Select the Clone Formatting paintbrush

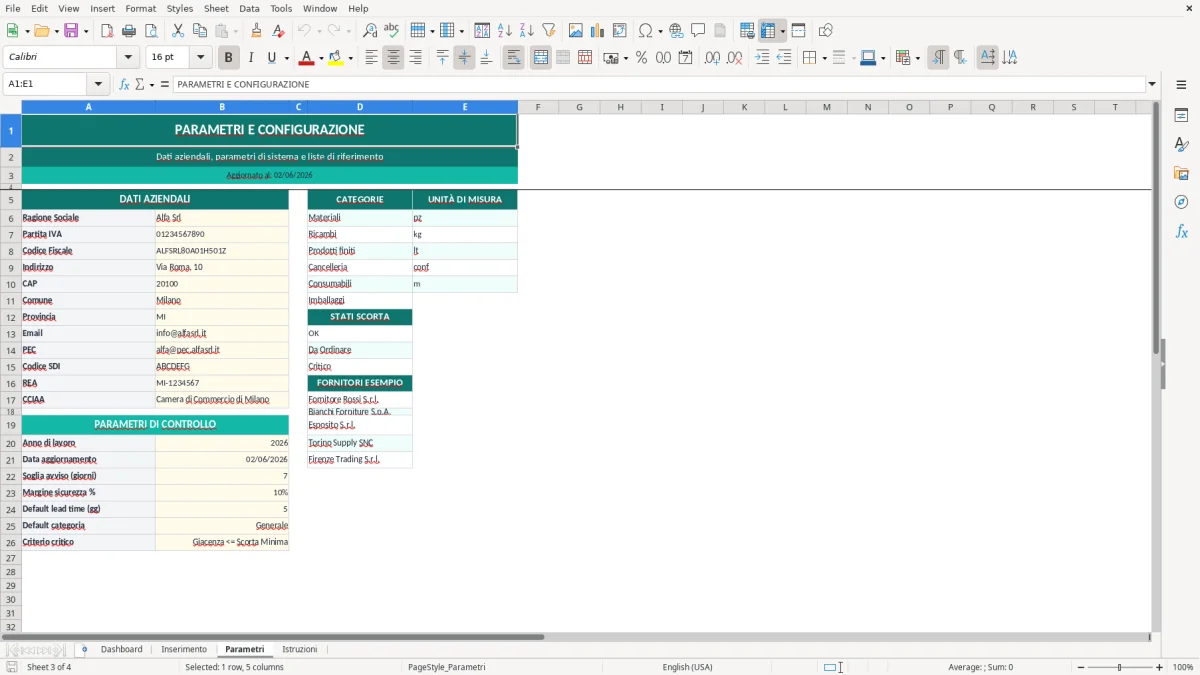click(256, 31)
